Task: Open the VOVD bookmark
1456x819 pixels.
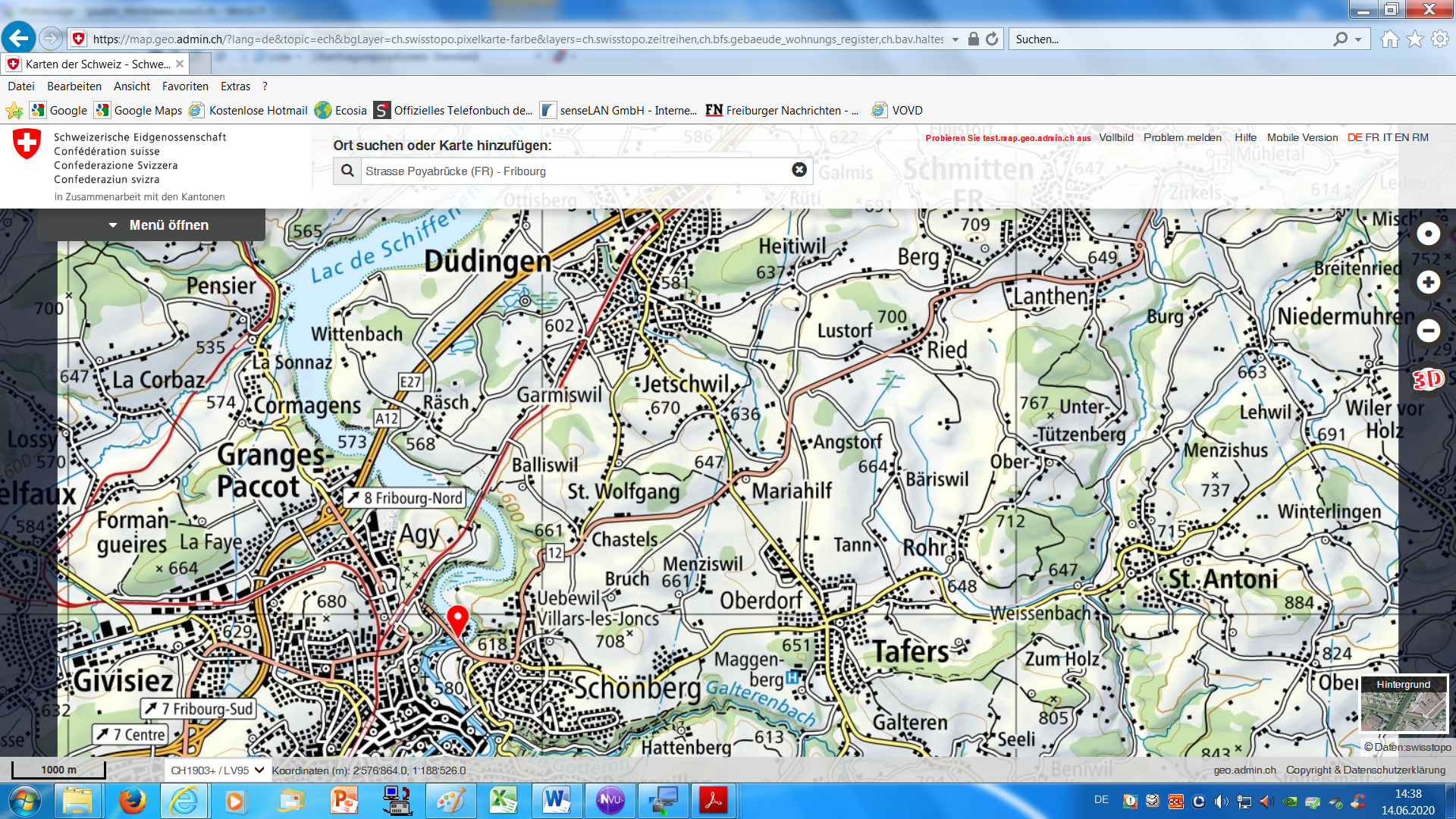Action: pyautogui.click(x=898, y=111)
